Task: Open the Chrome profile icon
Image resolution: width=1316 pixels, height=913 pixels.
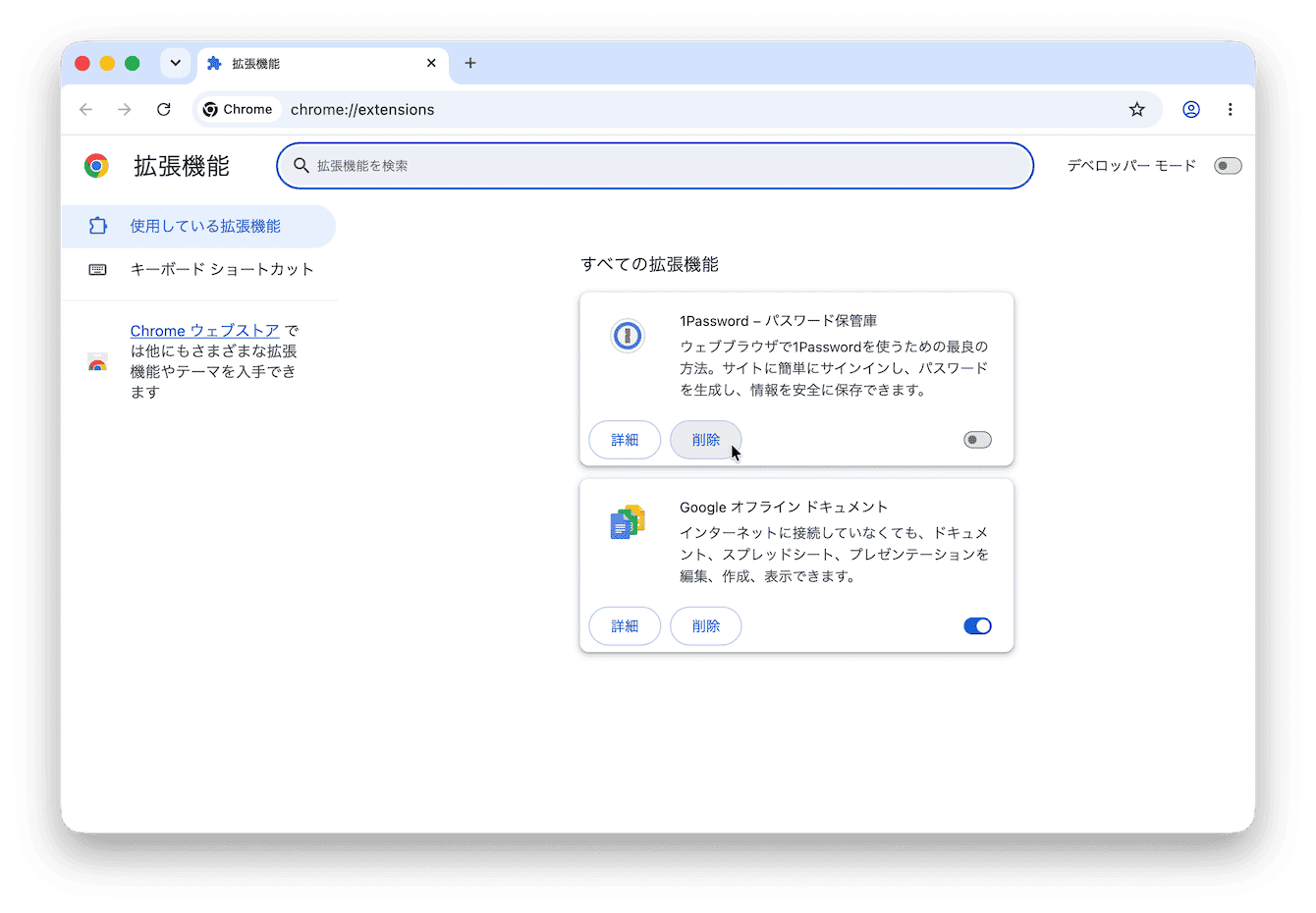Action: [1190, 109]
